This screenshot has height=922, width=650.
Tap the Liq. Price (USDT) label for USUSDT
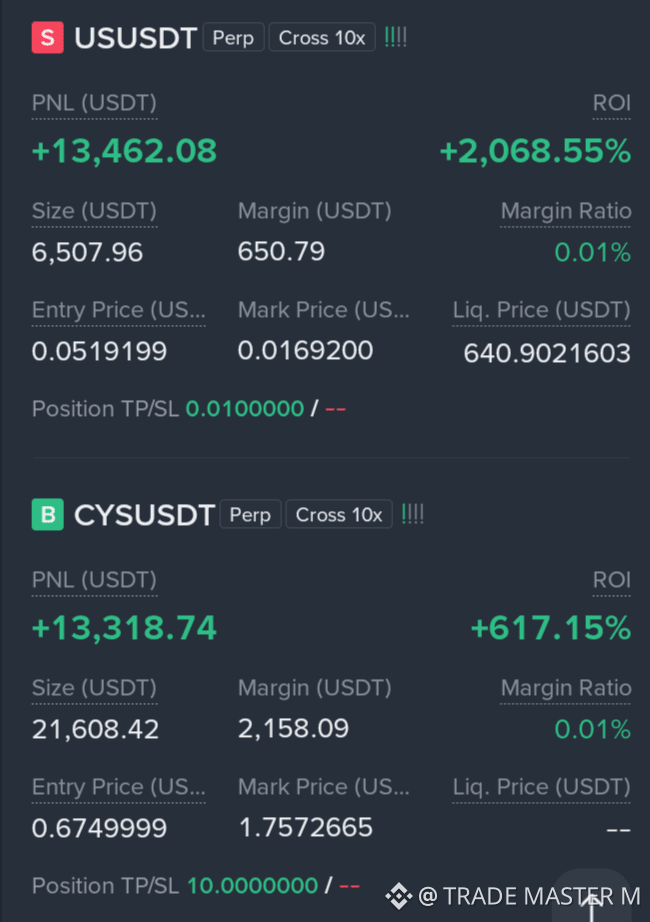(541, 310)
